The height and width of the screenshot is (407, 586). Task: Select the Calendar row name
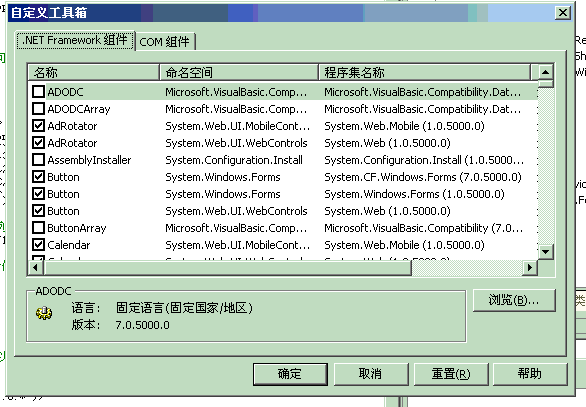tap(69, 245)
